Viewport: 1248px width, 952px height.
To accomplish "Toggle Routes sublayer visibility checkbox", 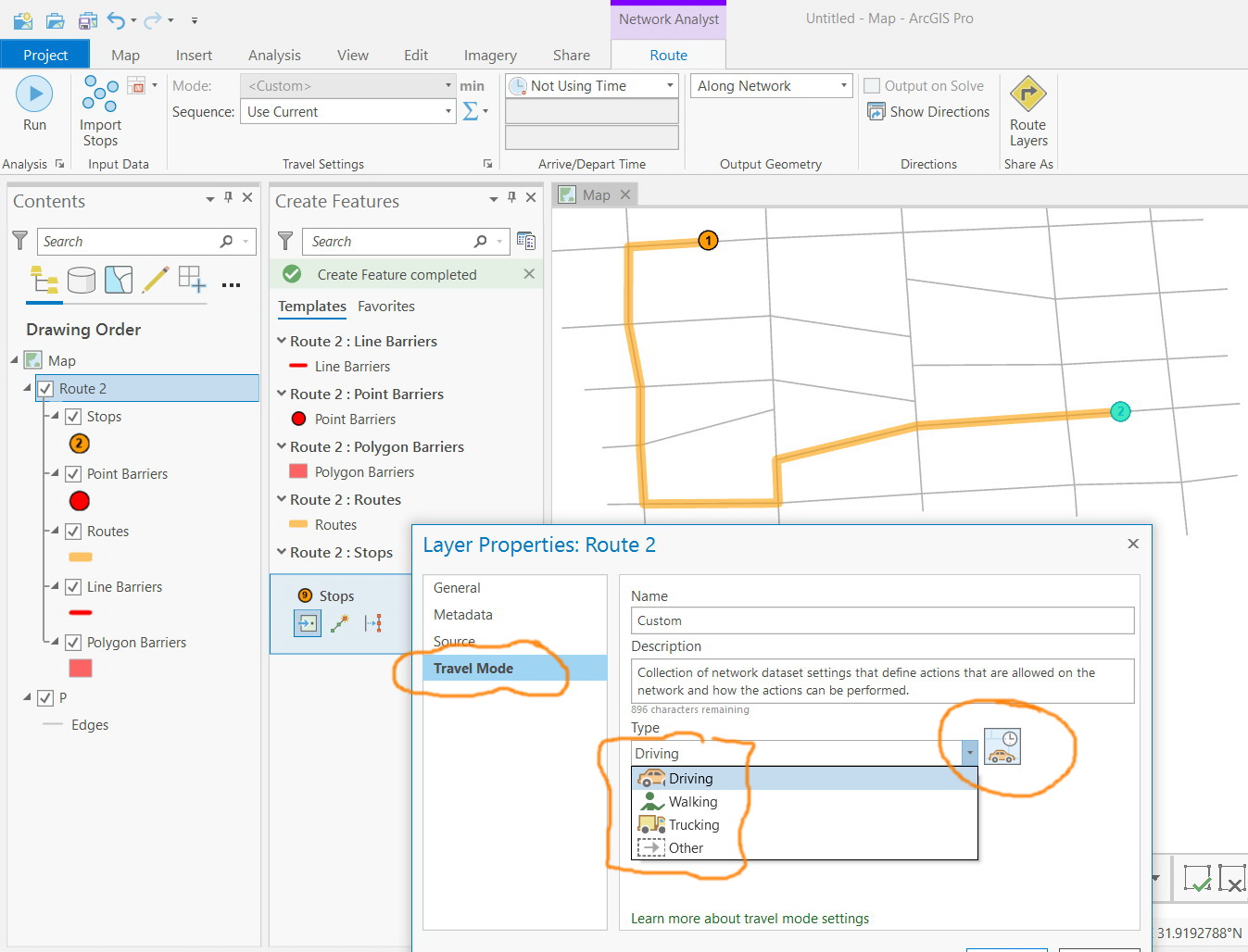I will pyautogui.click(x=73, y=532).
